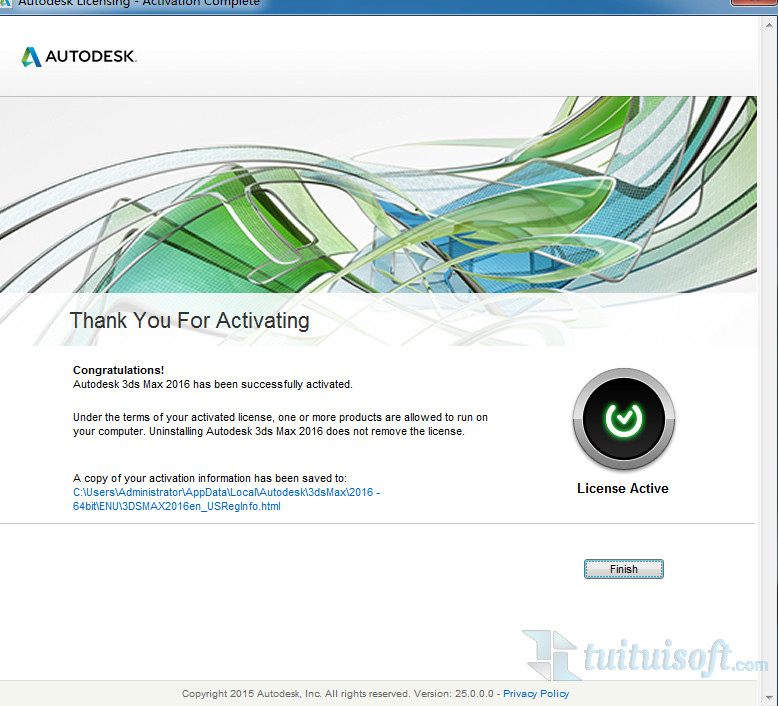Viewport: 778px width, 706px height.
Task: Click the '3ds Max 2016 has been successfully activated' line
Action: pos(212,384)
